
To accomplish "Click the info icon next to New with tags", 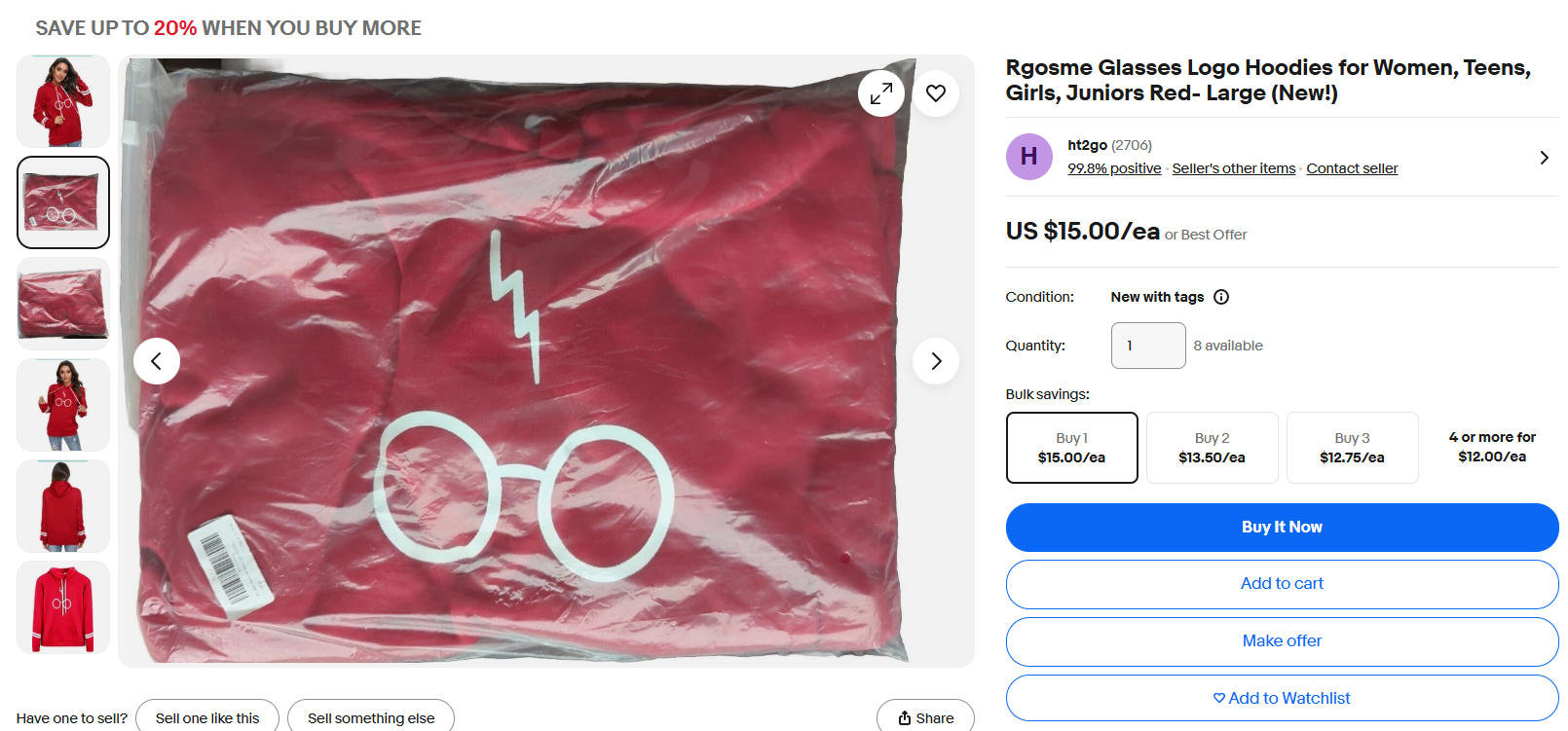I will click(1221, 296).
